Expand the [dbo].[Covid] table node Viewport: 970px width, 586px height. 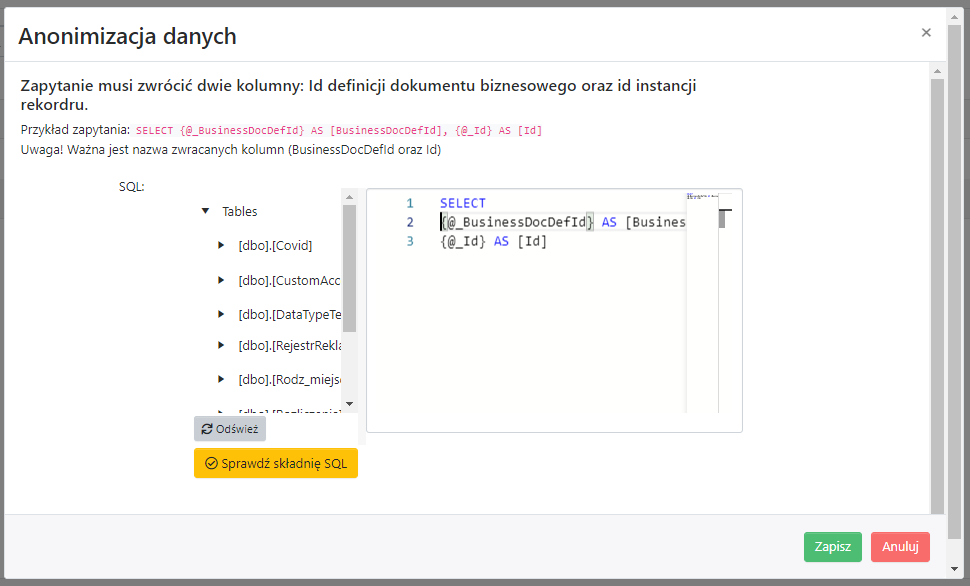[221, 245]
